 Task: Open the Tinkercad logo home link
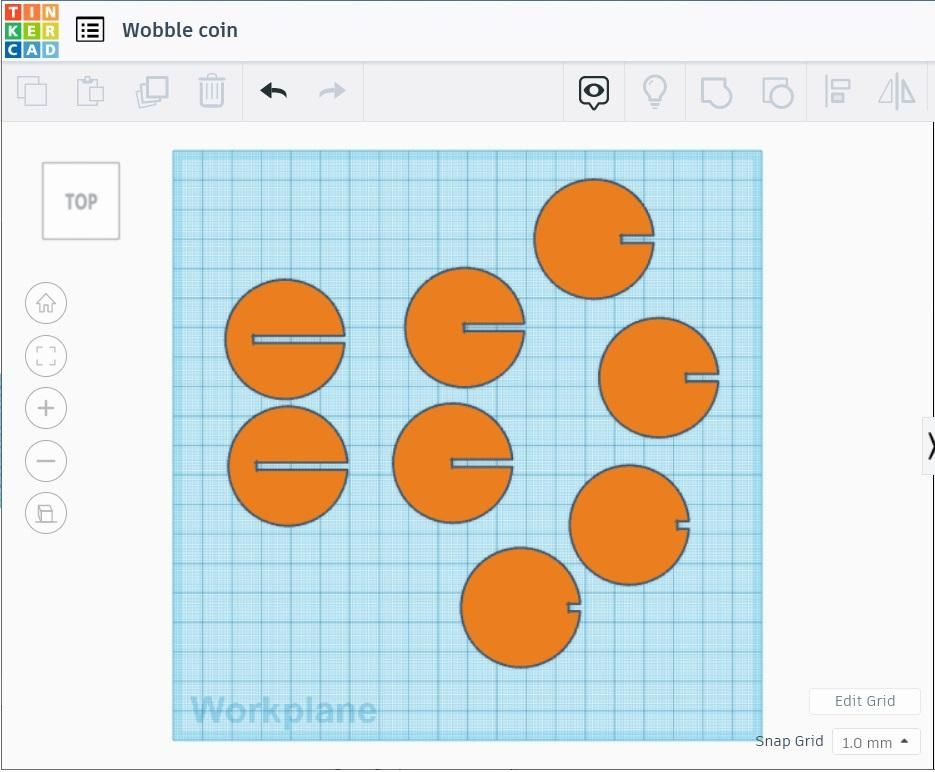pyautogui.click(x=31, y=30)
